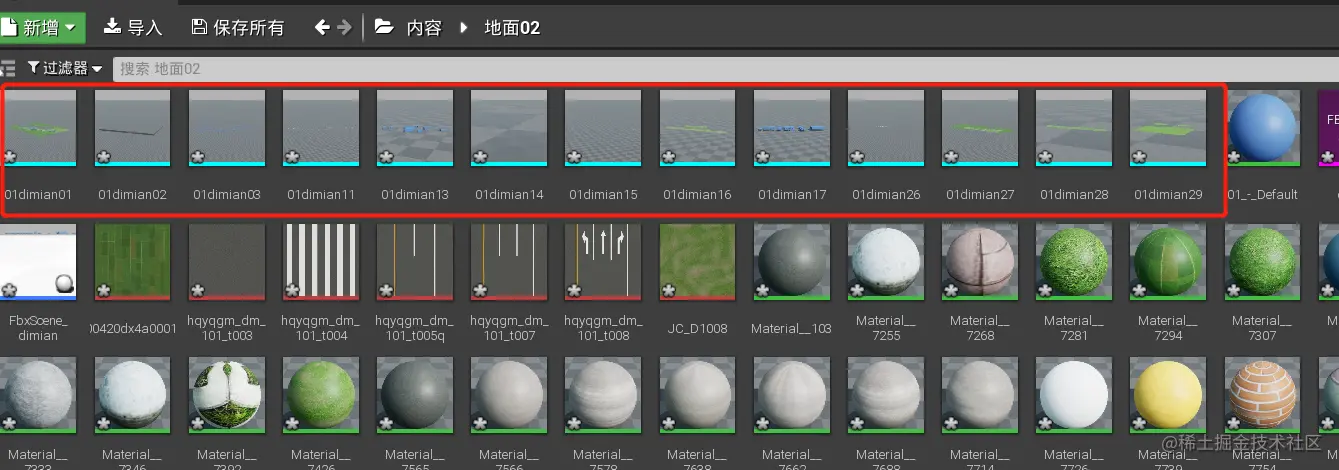Select the hqyqgm_dm_101_t008 lane arrows texture

click(603, 261)
